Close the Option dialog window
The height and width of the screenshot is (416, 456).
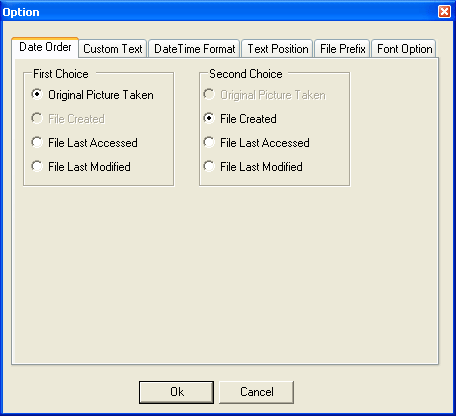(x=444, y=12)
